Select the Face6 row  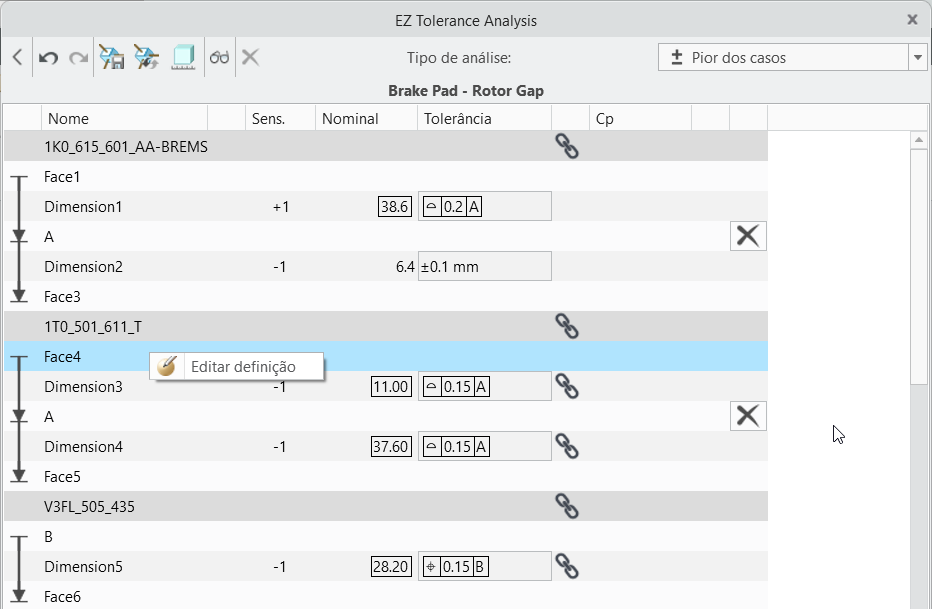point(386,597)
